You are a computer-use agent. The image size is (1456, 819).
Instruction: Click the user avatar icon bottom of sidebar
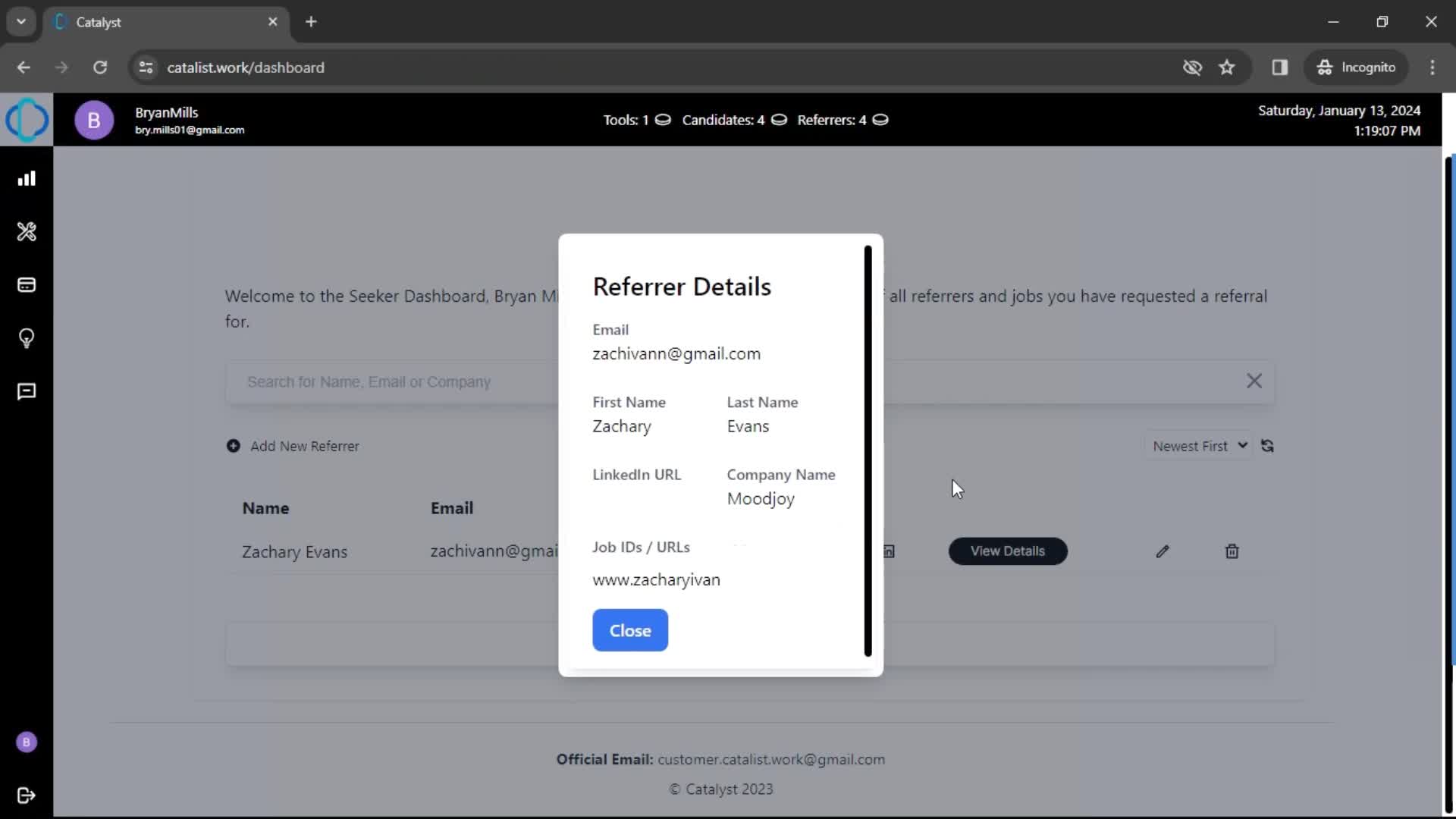click(x=26, y=742)
